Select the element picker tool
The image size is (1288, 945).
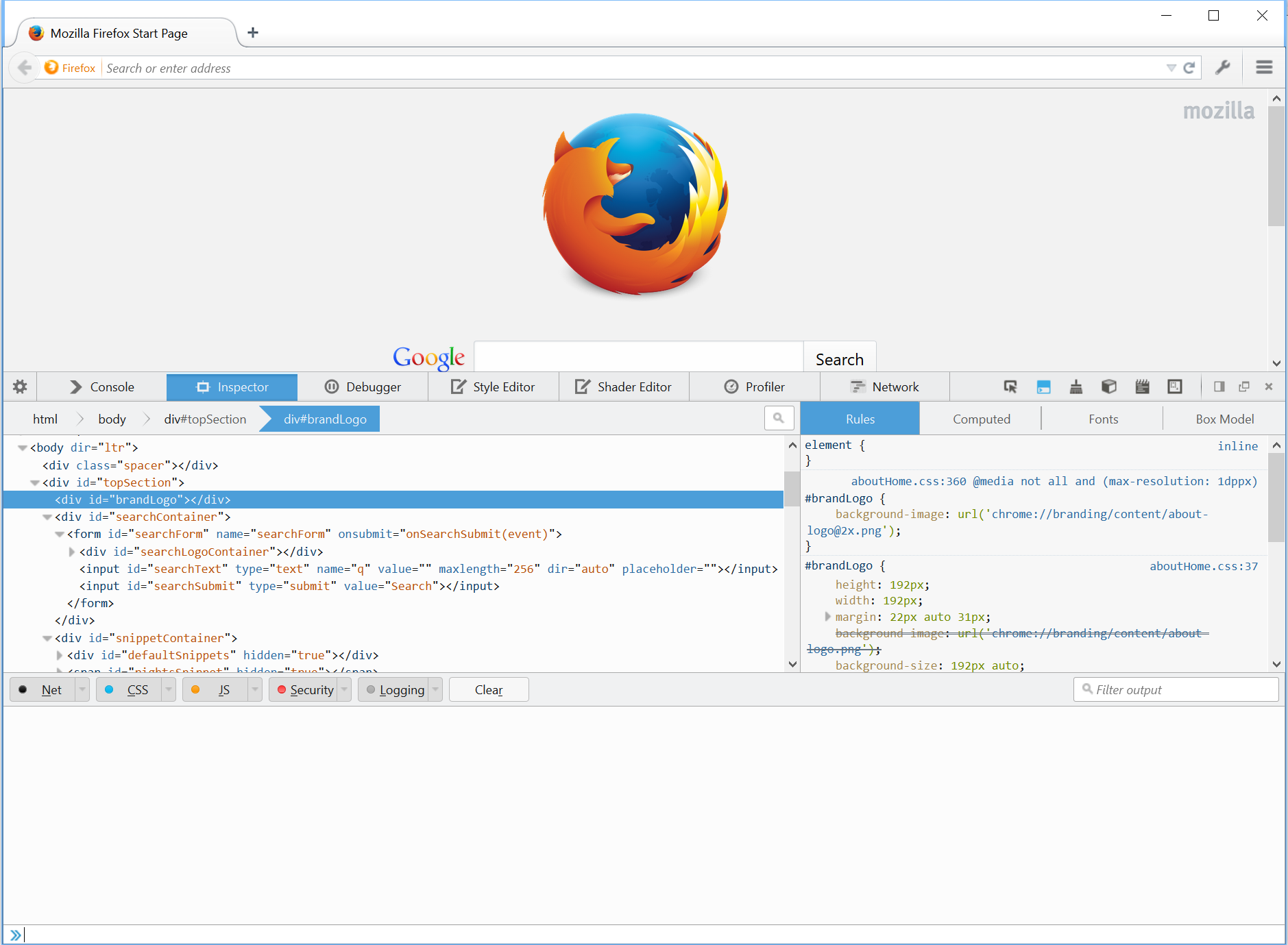tap(1010, 386)
